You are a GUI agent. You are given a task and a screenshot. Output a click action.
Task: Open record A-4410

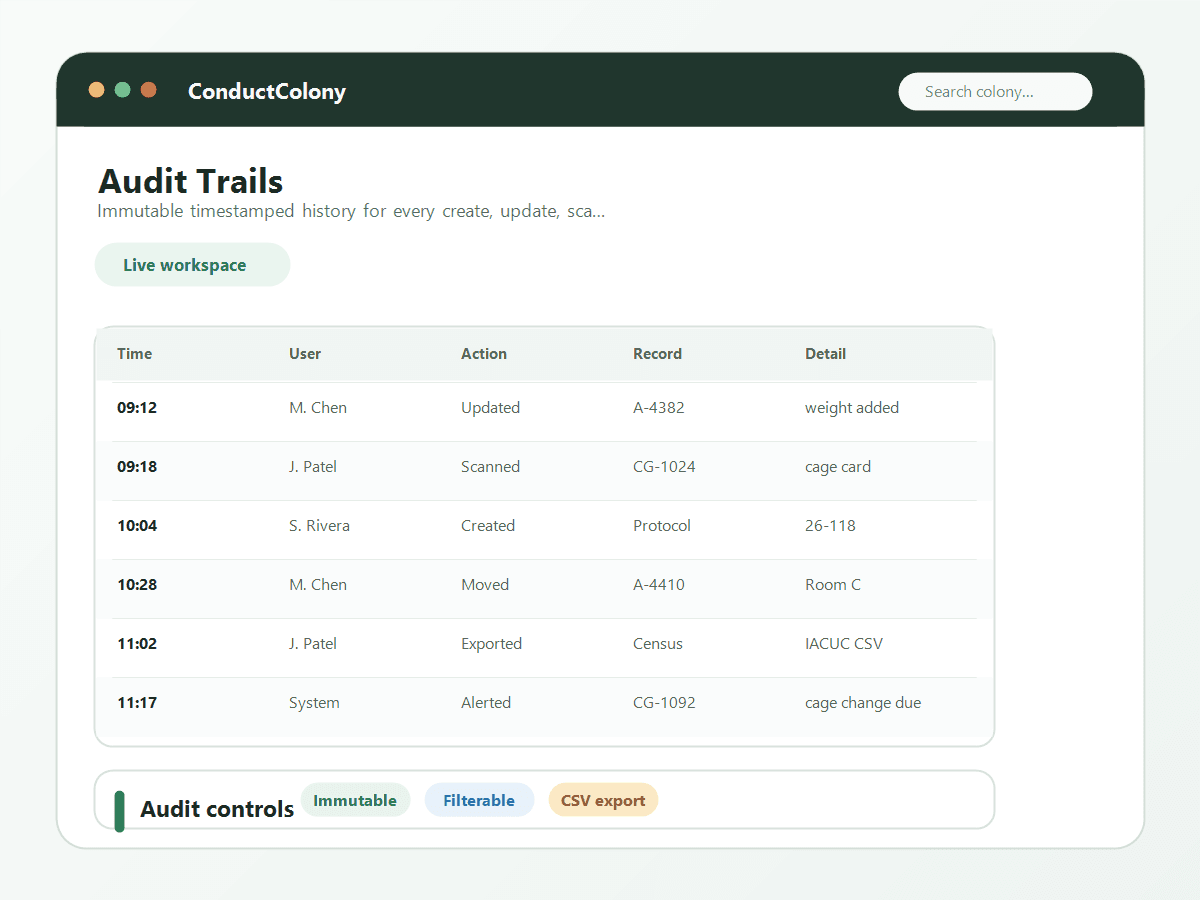[x=659, y=585]
